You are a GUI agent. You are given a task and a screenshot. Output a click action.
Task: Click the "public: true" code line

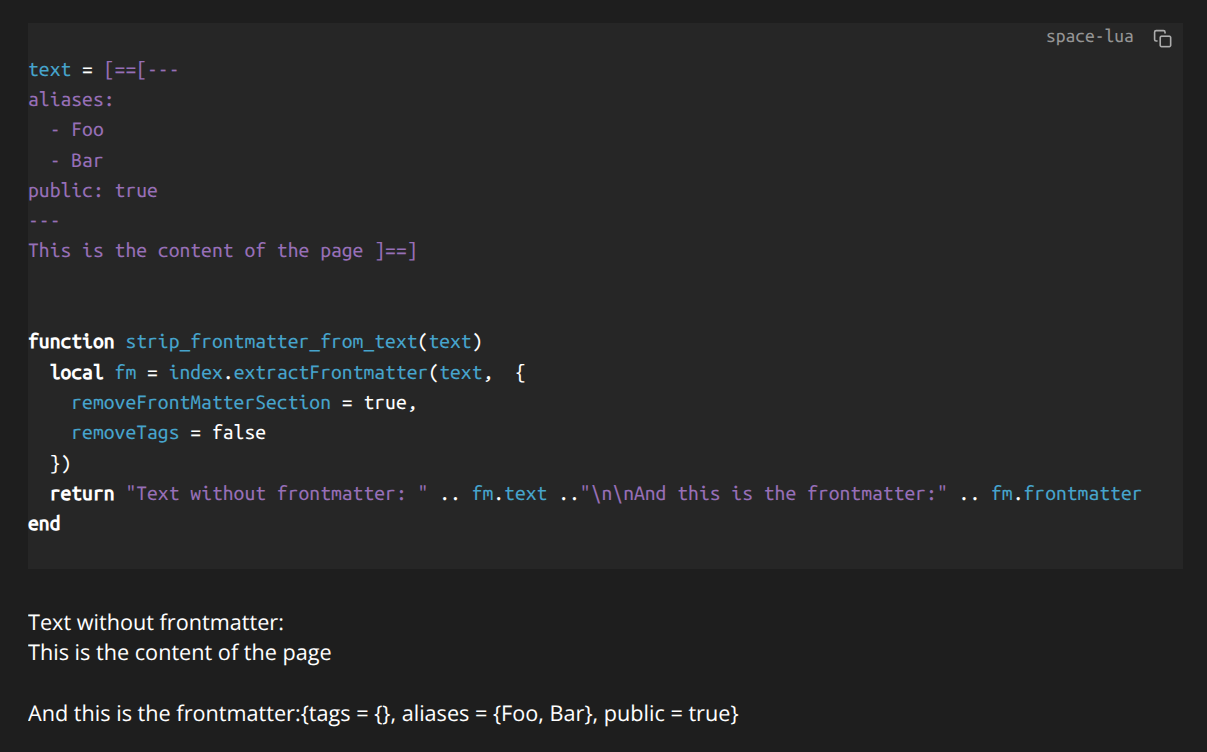tap(93, 190)
